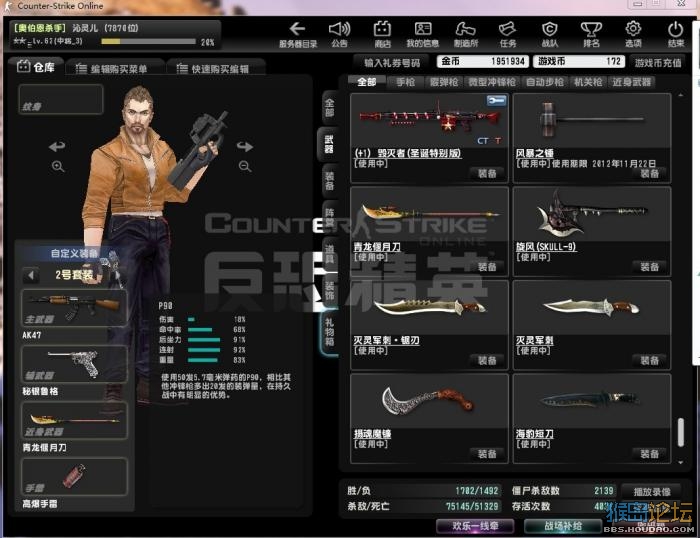This screenshot has height=538, width=700.
Task: Open the 编辑购买菜单 tab
Action: 115,69
